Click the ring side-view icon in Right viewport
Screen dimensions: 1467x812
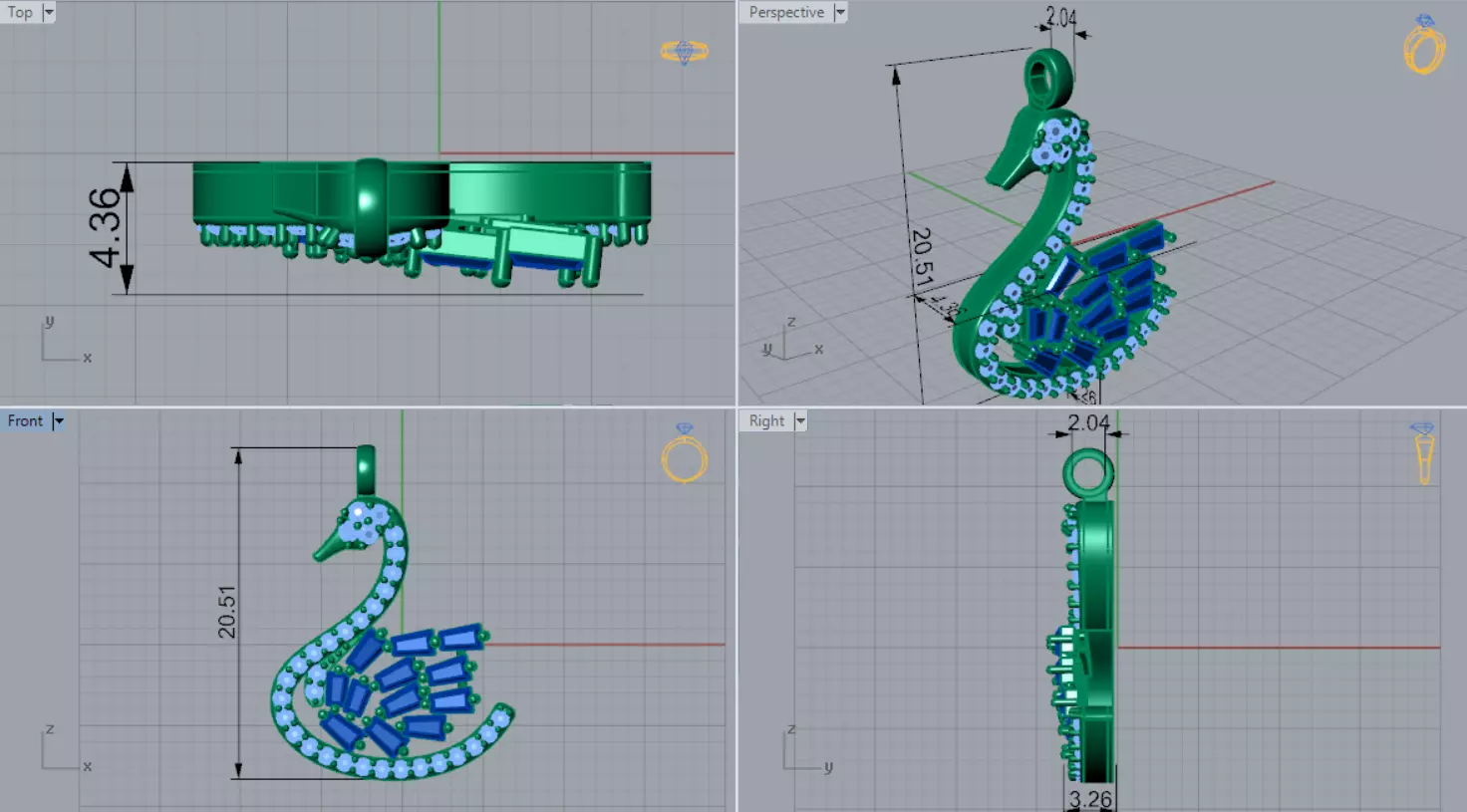(1423, 454)
